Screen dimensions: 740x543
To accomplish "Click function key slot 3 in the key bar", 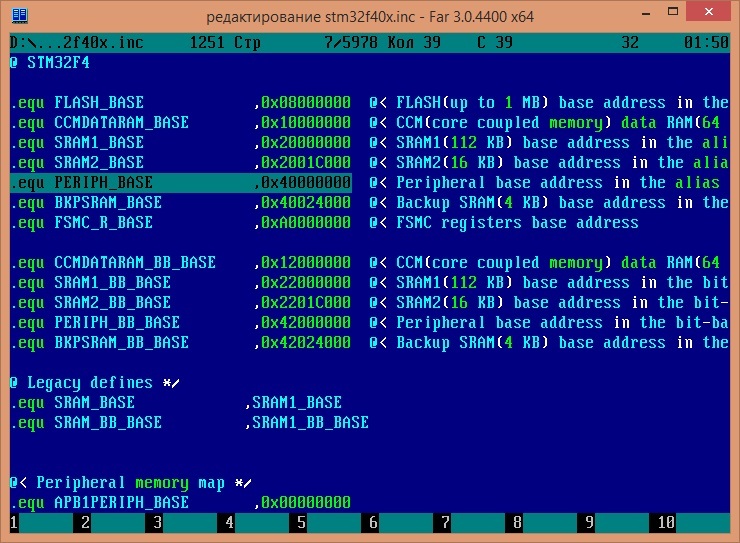I will (185, 523).
